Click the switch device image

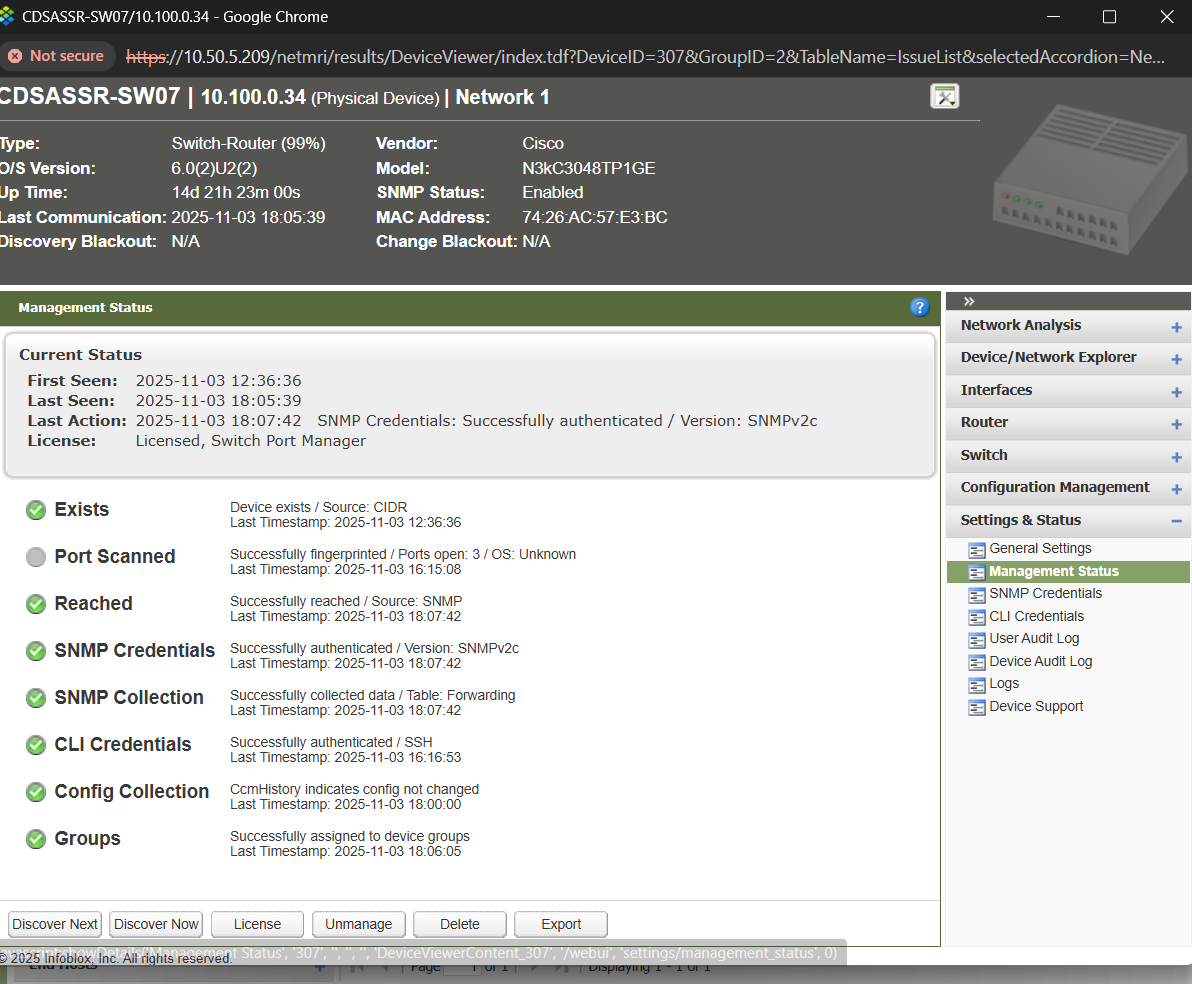pyautogui.click(x=1091, y=179)
